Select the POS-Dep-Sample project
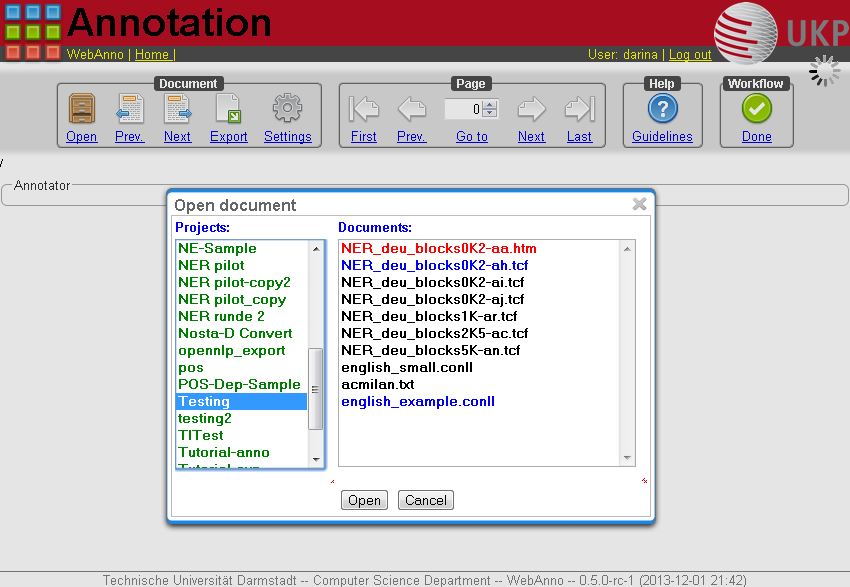Viewport: 850px width, 587px height. (242, 384)
